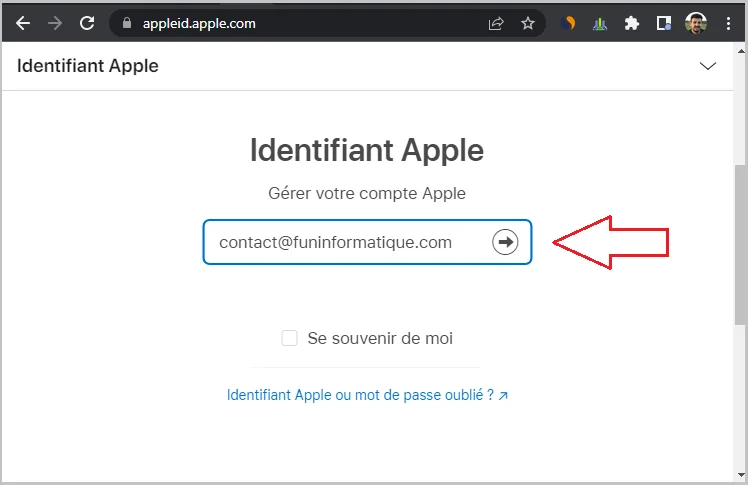Viewport: 748px width, 485px height.
Task: Click the Gérer votre compte Apple text
Action: 367,193
